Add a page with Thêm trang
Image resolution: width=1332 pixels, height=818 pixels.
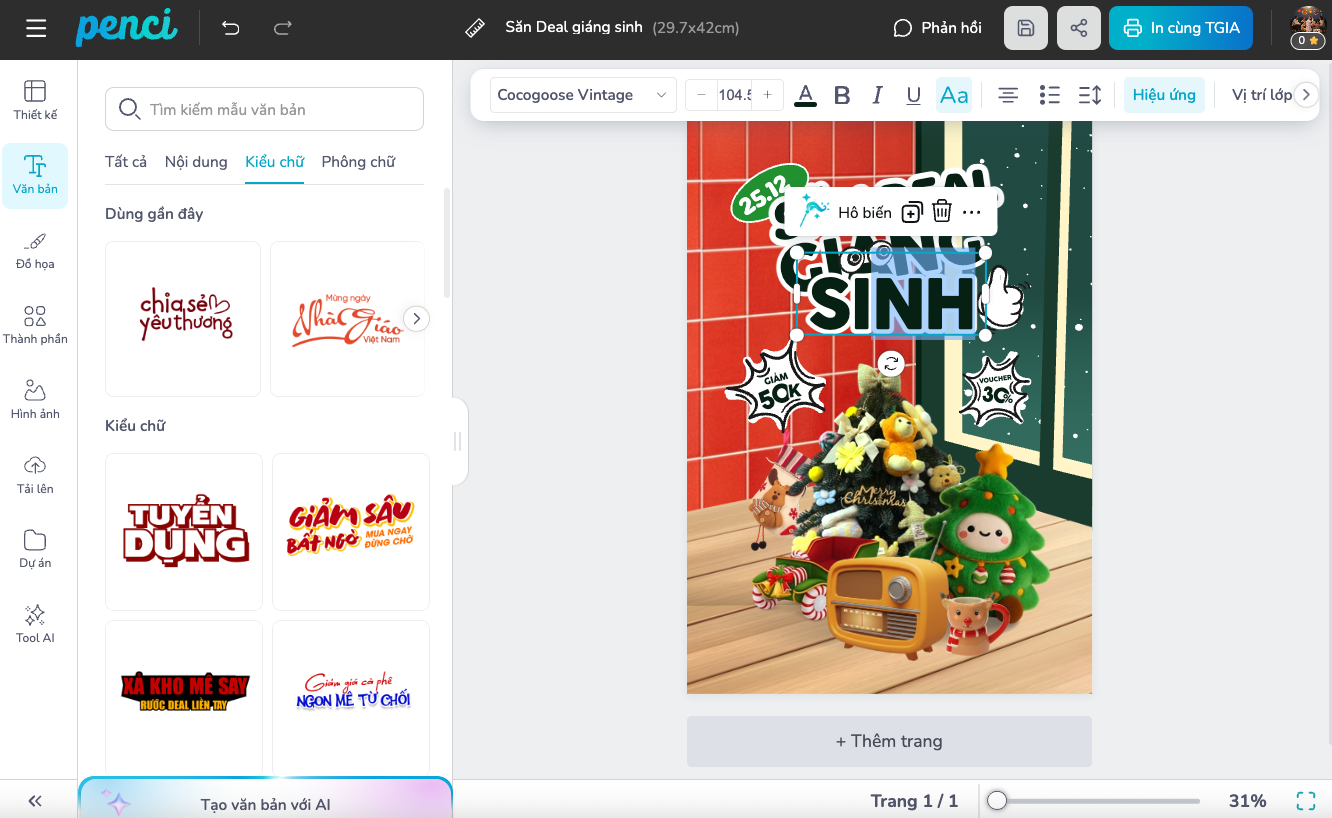coord(889,741)
